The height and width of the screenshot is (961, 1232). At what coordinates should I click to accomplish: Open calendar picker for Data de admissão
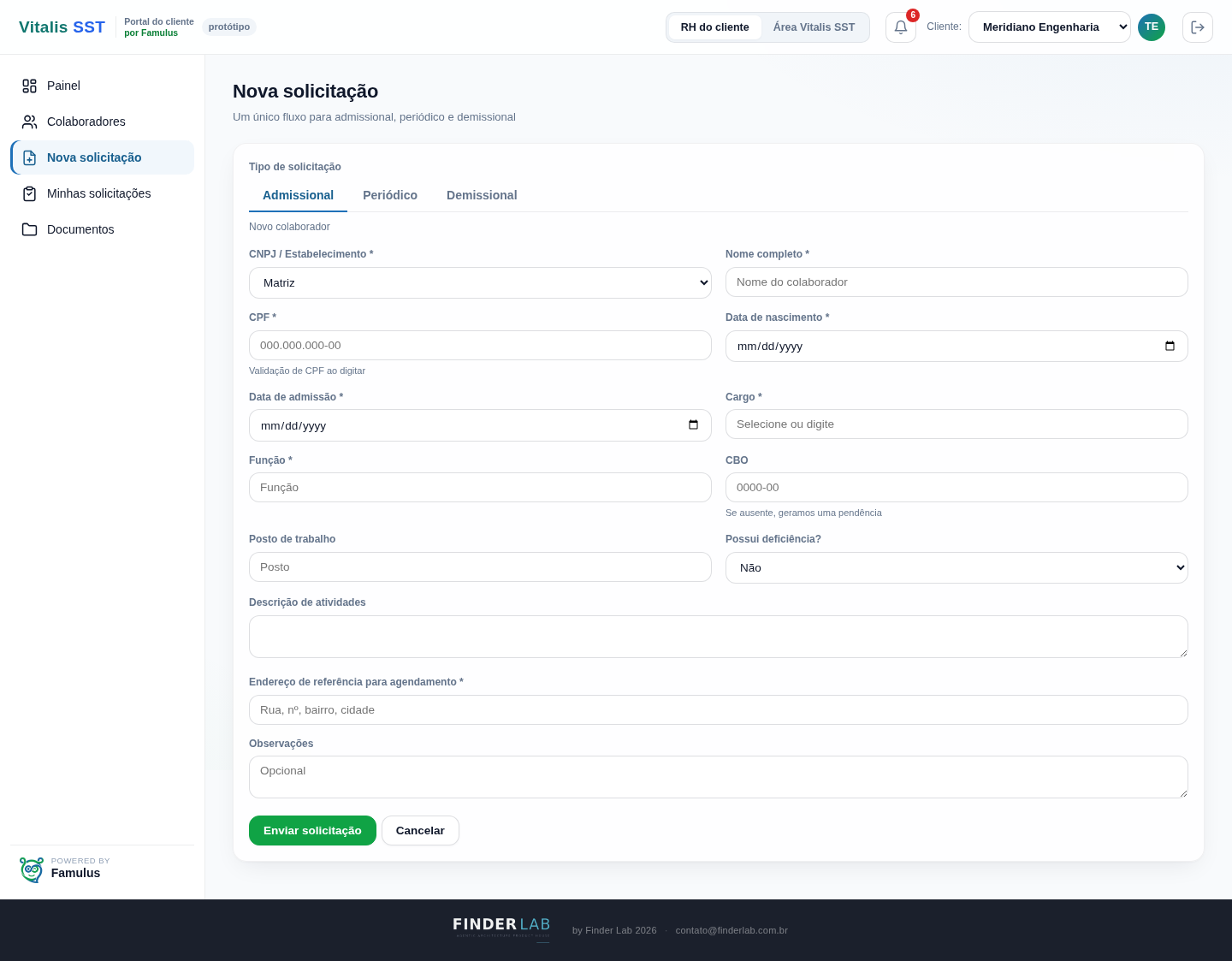coord(693,425)
